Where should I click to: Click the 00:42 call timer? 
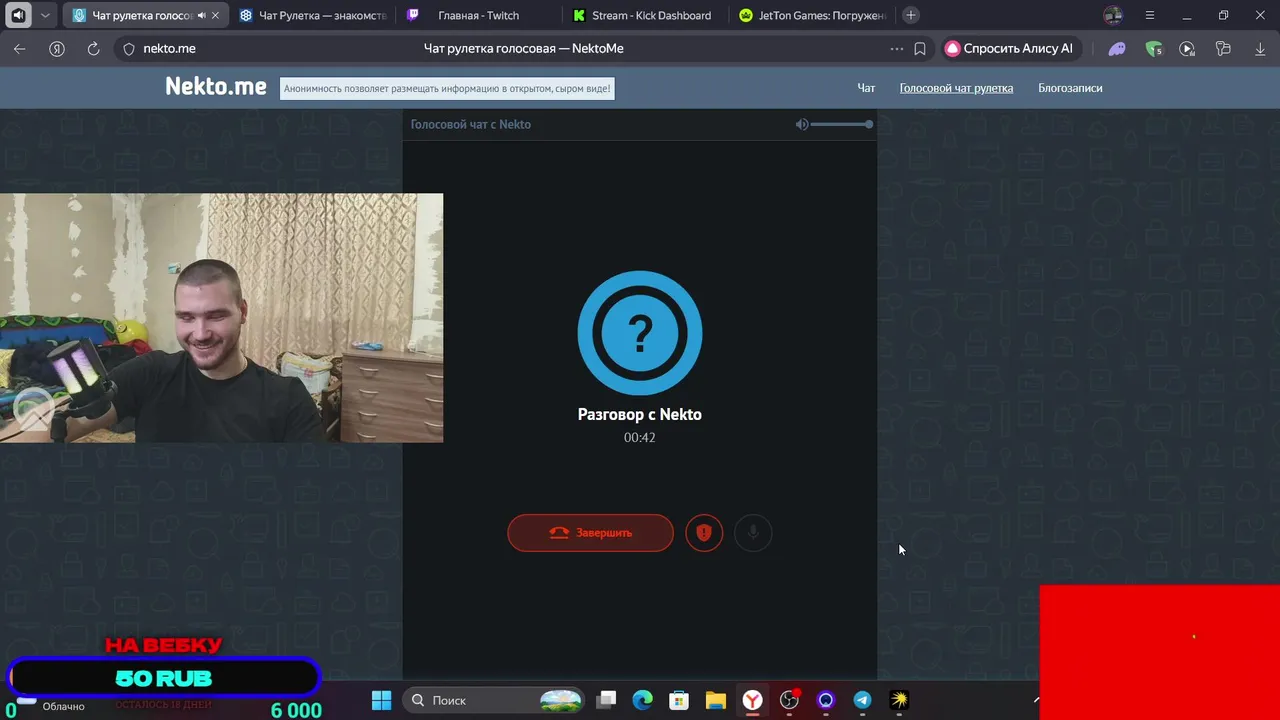tap(640, 437)
